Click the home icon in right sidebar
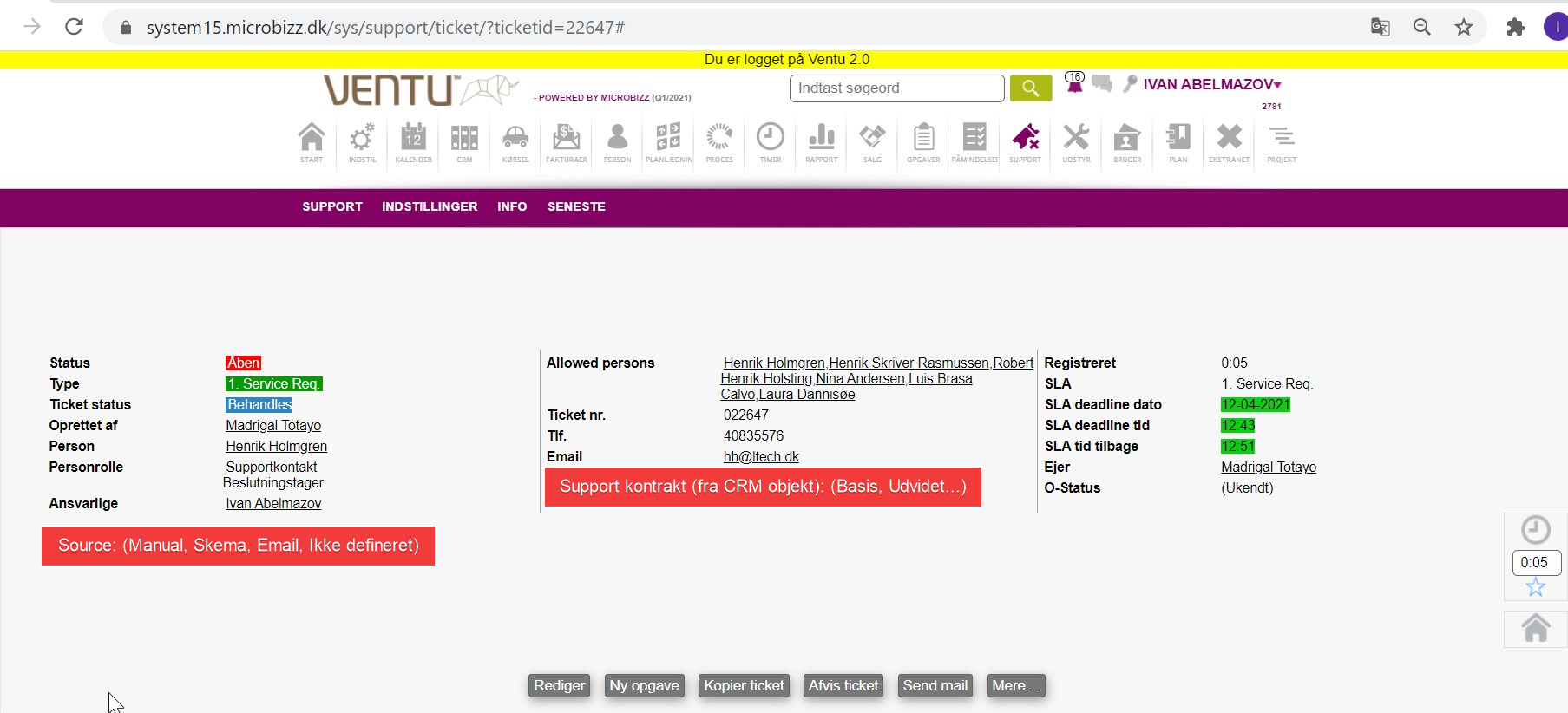 click(1535, 628)
